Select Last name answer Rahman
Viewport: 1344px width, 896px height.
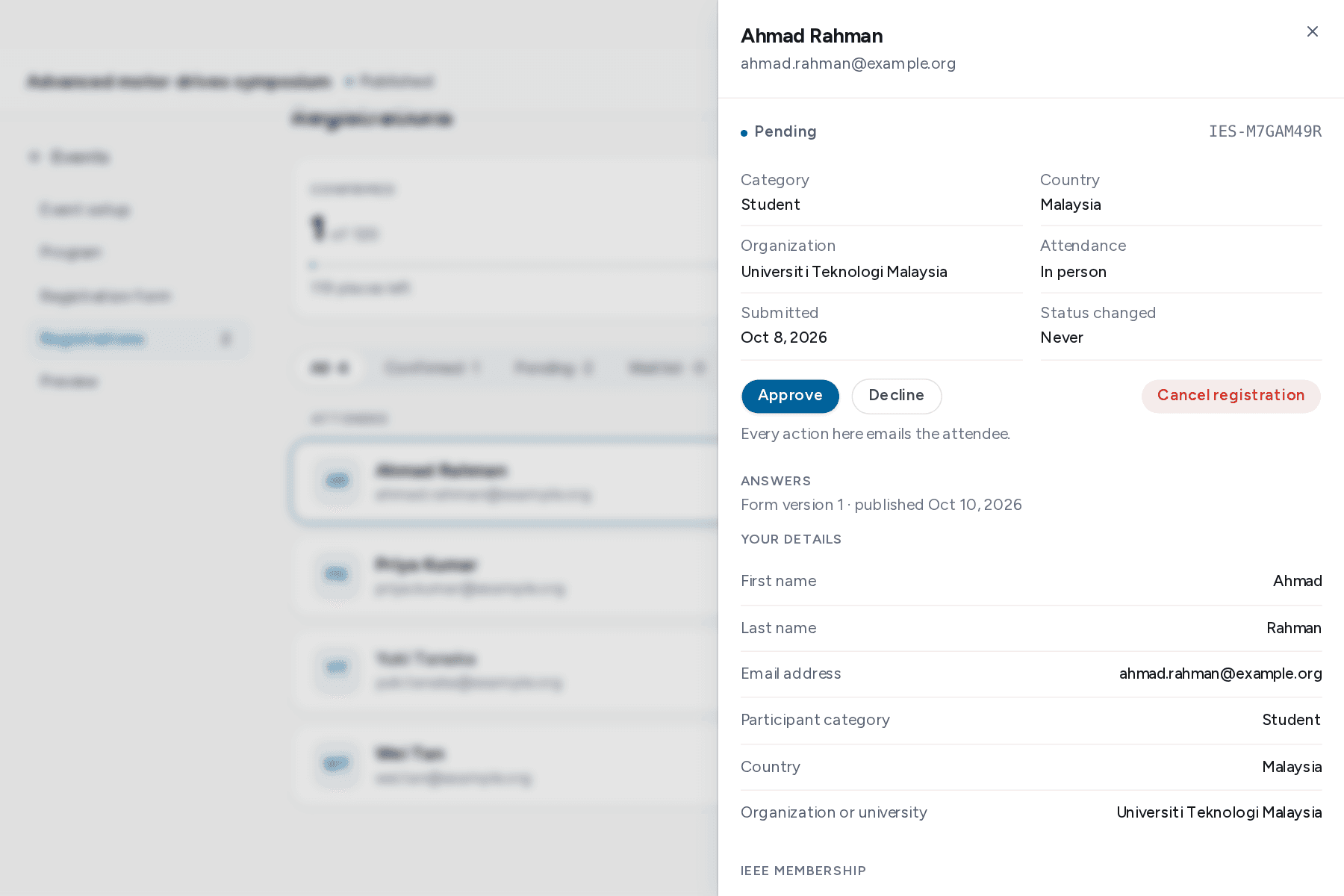(1293, 628)
